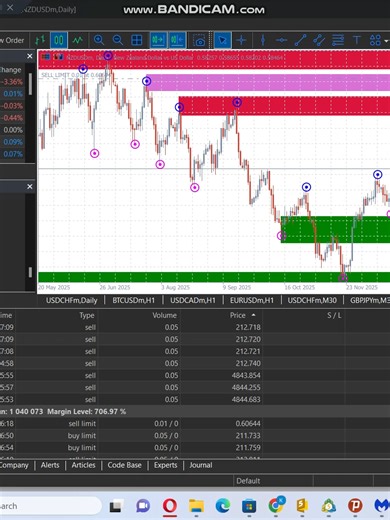Zoom in on the chart

click(99, 40)
